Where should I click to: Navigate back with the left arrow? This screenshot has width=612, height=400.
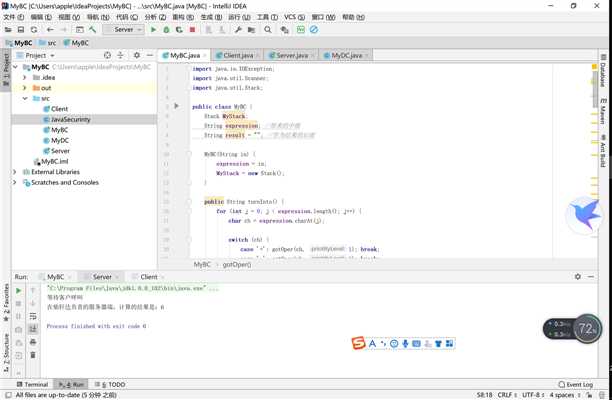[50, 30]
